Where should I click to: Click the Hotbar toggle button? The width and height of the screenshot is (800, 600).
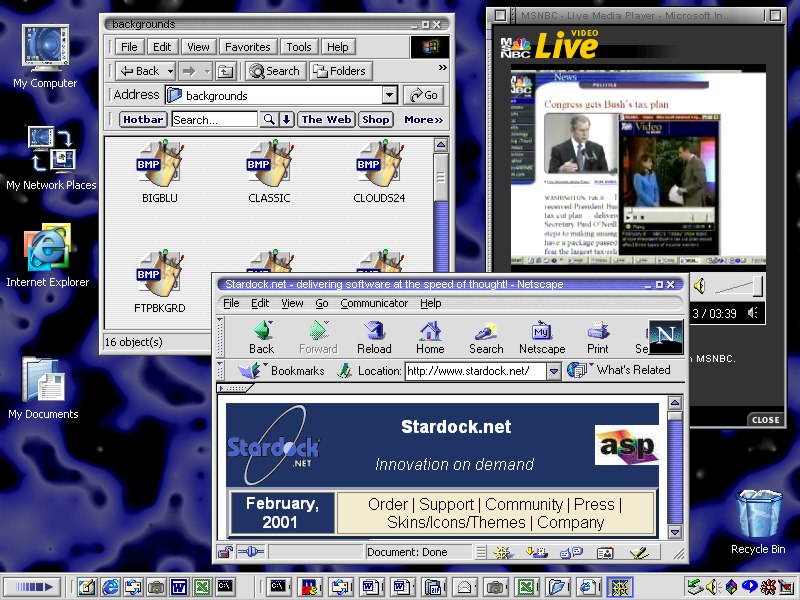pyautogui.click(x=141, y=119)
